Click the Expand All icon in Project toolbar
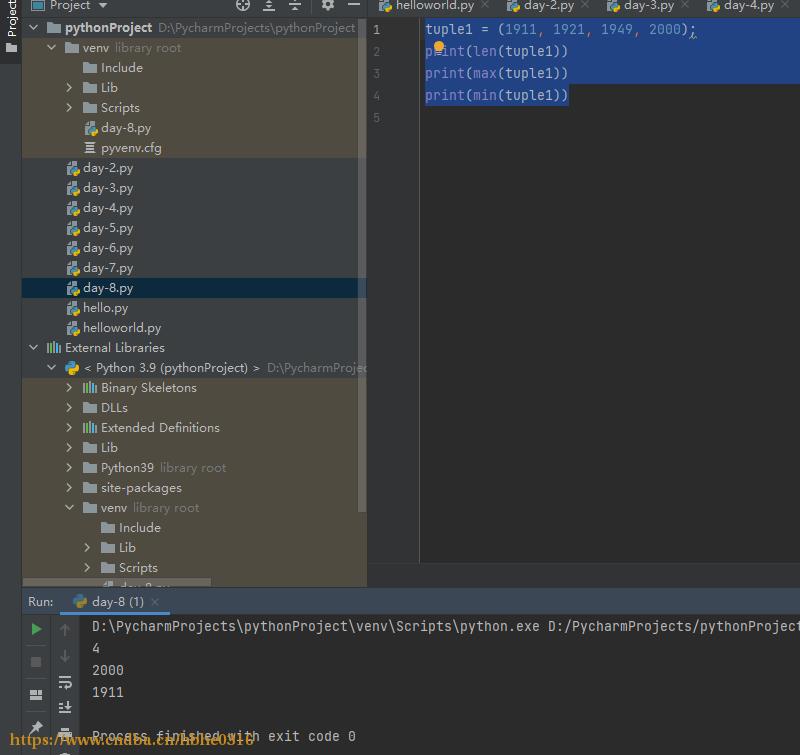Screen dimensions: 800x755 269,5
